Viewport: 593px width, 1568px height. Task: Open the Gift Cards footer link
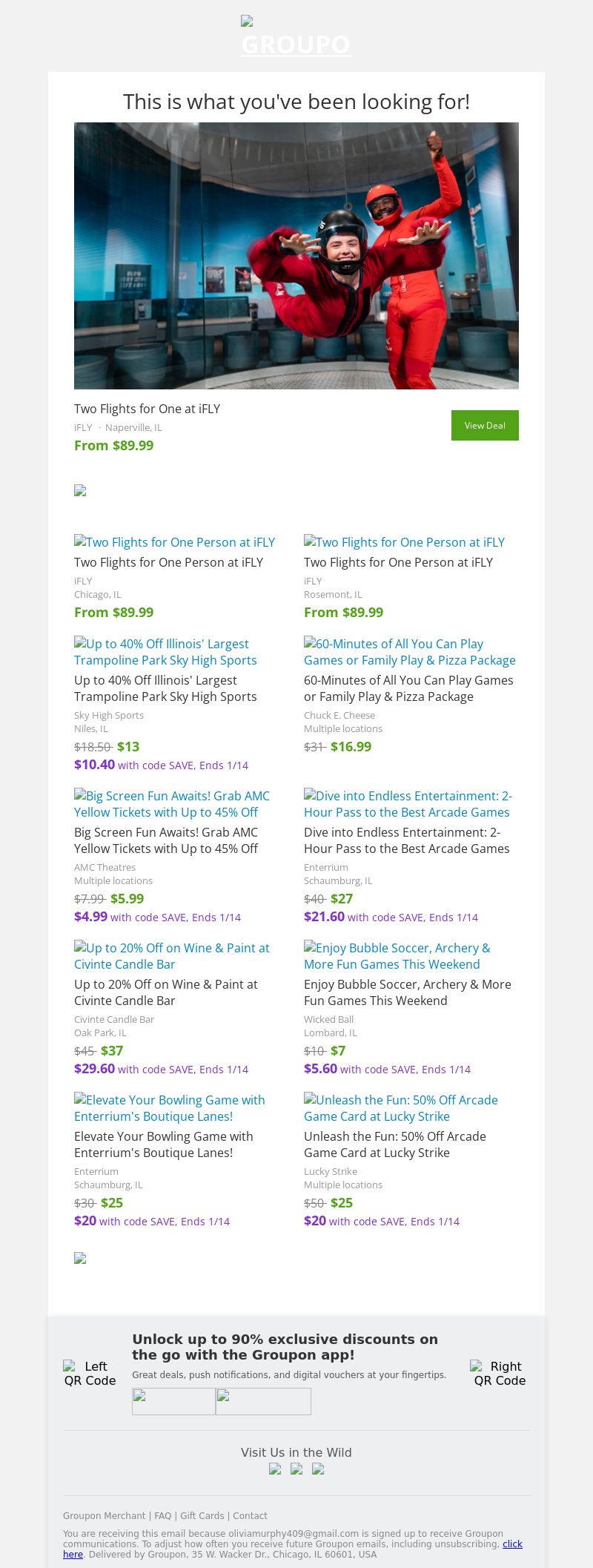202,1516
